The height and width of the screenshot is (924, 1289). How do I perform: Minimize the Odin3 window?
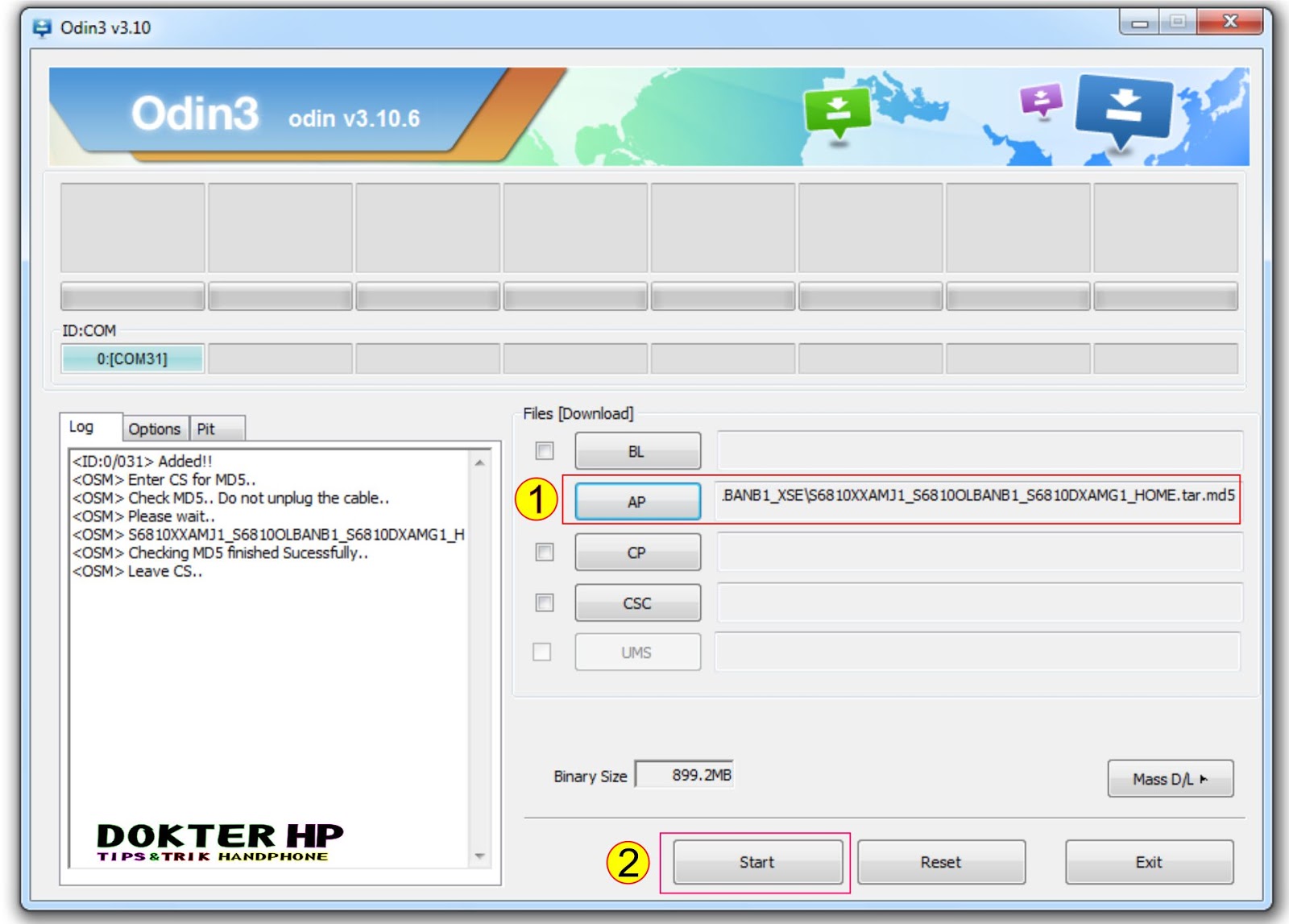point(1139,23)
